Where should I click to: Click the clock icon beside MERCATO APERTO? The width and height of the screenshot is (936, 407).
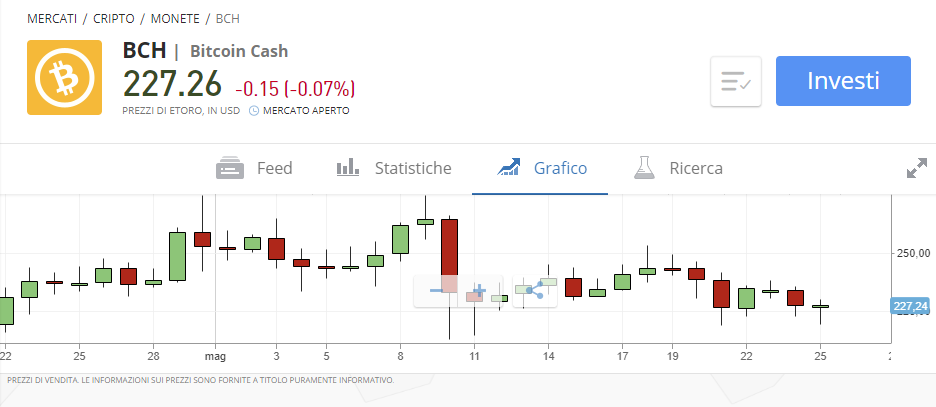click(254, 111)
